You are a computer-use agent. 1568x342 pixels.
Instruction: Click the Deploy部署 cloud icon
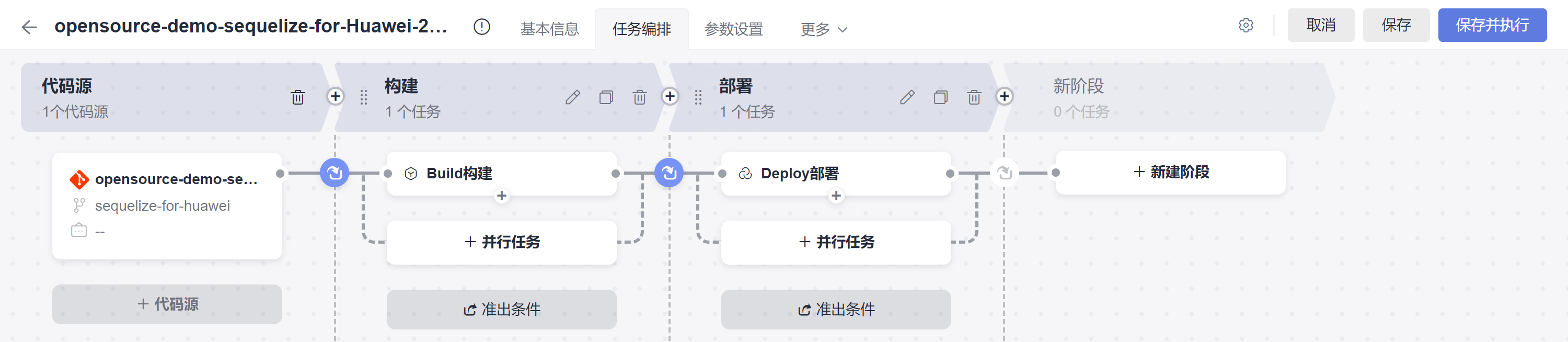745,174
